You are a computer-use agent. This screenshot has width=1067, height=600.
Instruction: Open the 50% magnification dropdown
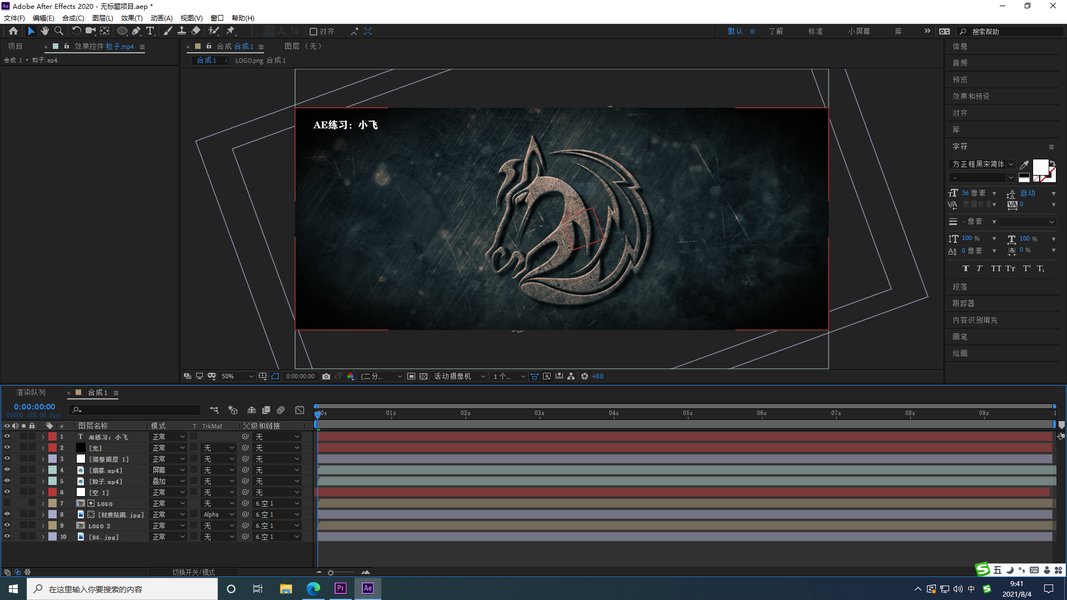237,376
